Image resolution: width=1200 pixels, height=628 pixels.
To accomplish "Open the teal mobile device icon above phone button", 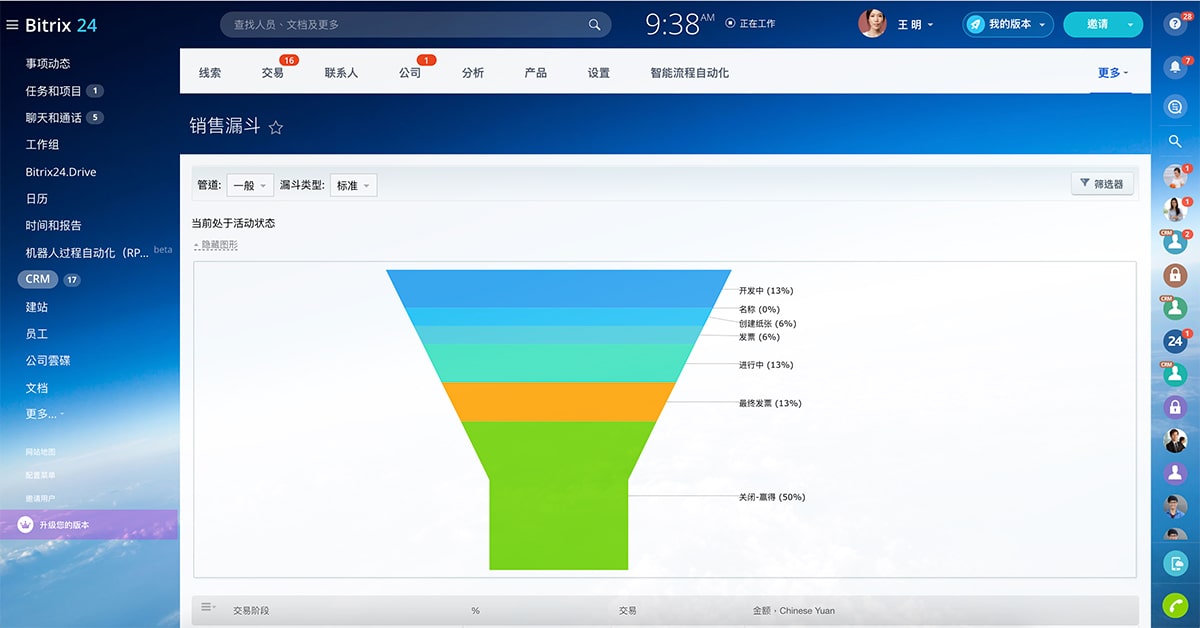I will click(1175, 563).
